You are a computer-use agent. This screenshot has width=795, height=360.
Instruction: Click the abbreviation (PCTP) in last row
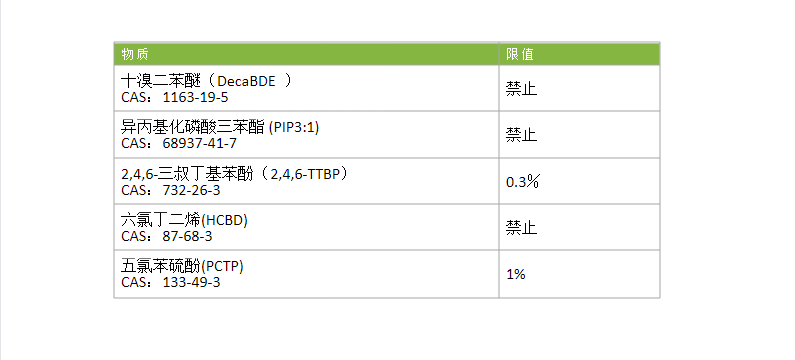[222, 266]
